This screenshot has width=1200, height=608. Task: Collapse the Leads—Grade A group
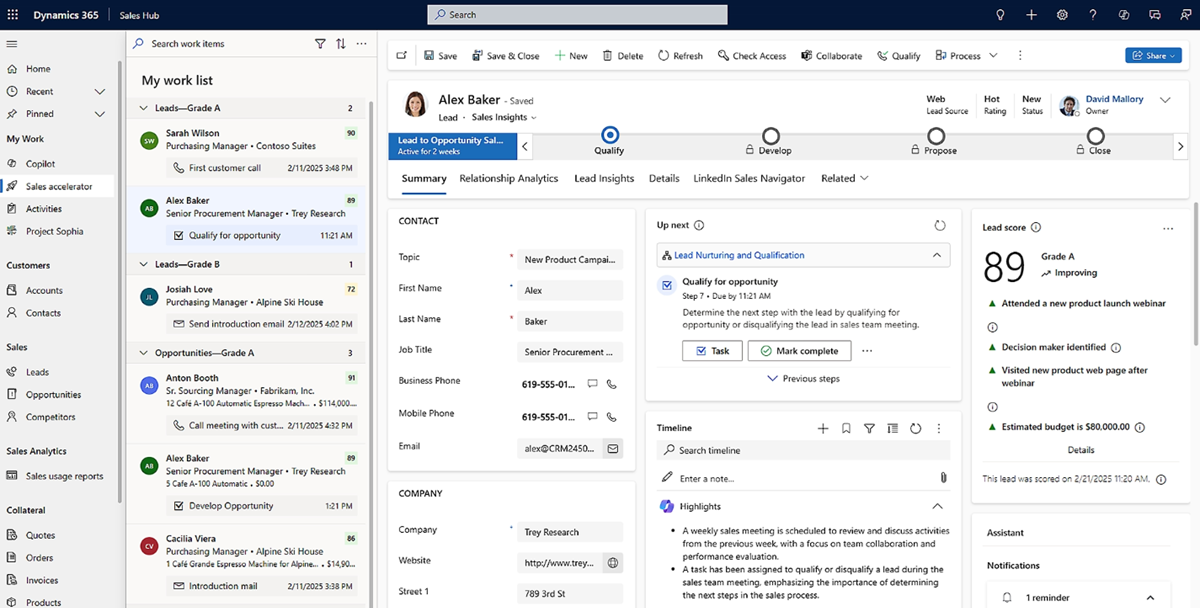click(144, 108)
